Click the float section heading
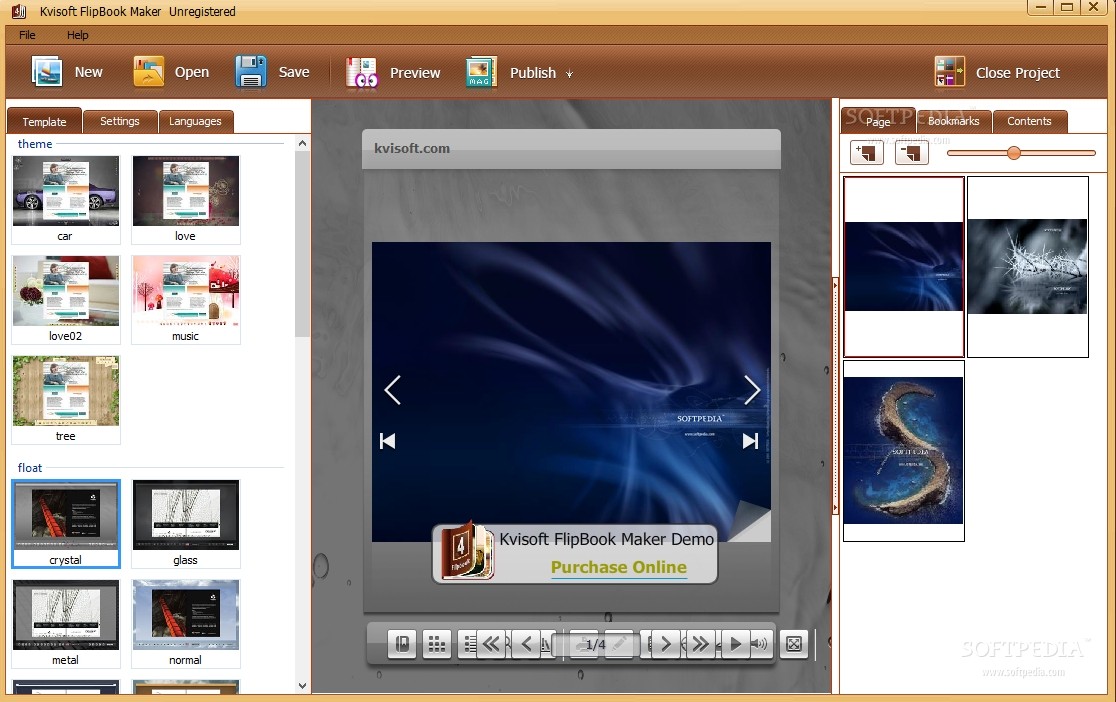The image size is (1116, 702). click(x=30, y=468)
